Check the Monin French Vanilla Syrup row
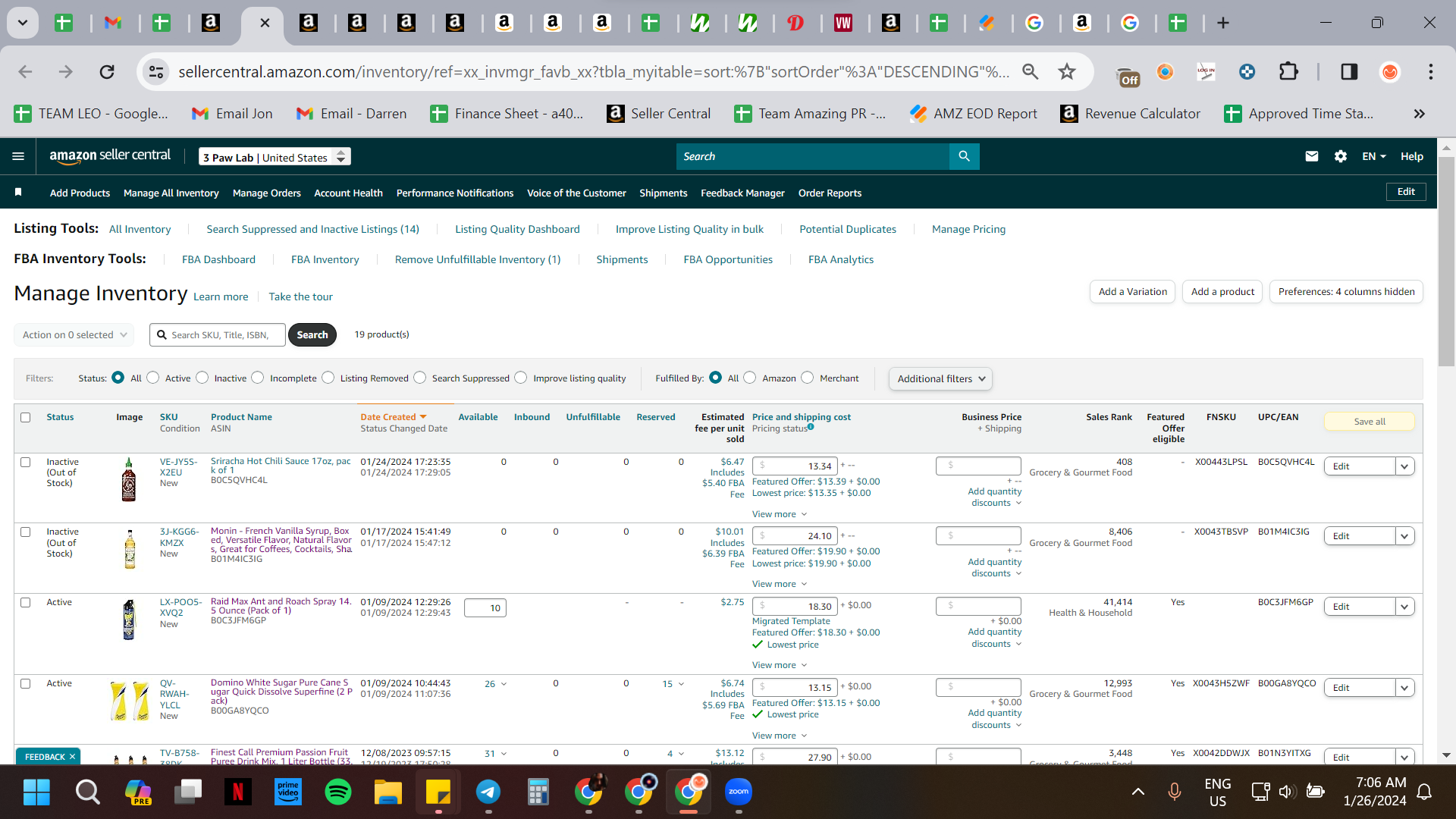The width and height of the screenshot is (1456, 819). (x=26, y=532)
